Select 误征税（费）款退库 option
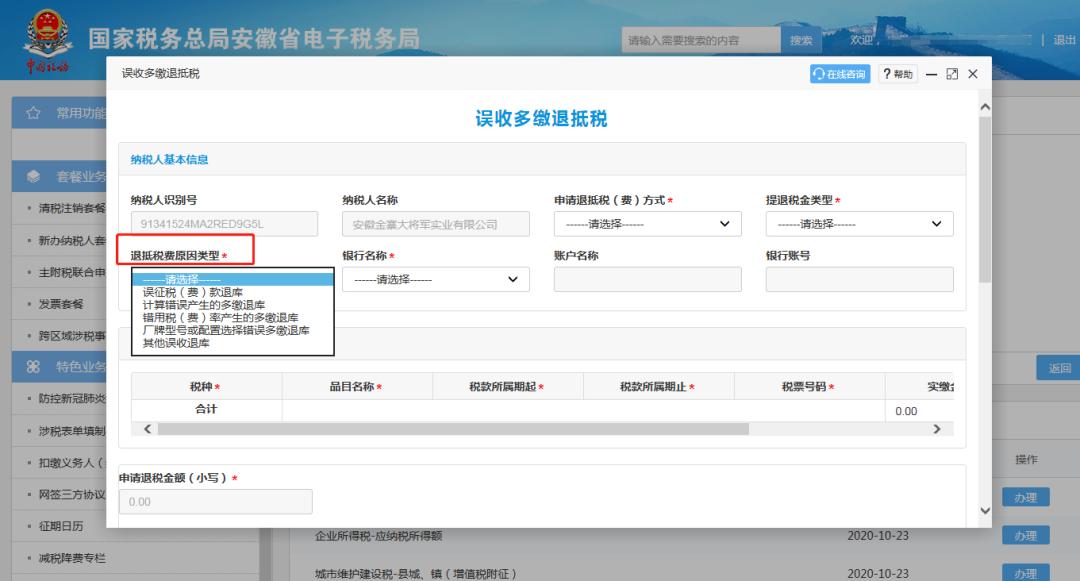1080x581 pixels. coord(193,292)
